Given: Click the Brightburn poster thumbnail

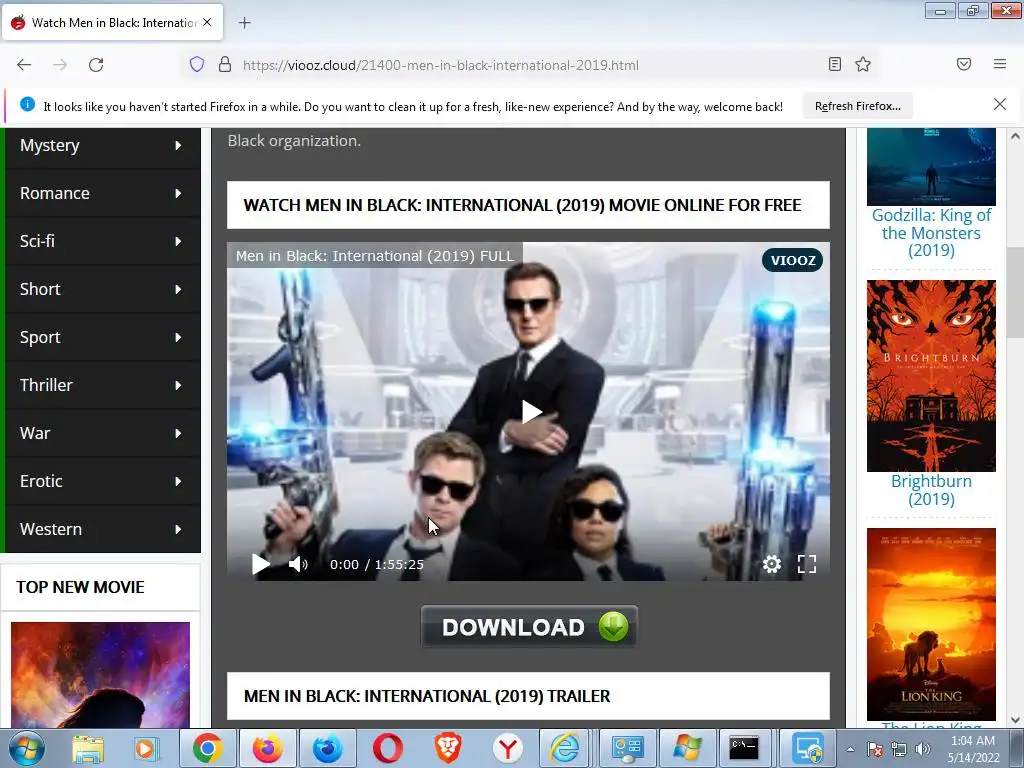Looking at the screenshot, I should click(931, 376).
